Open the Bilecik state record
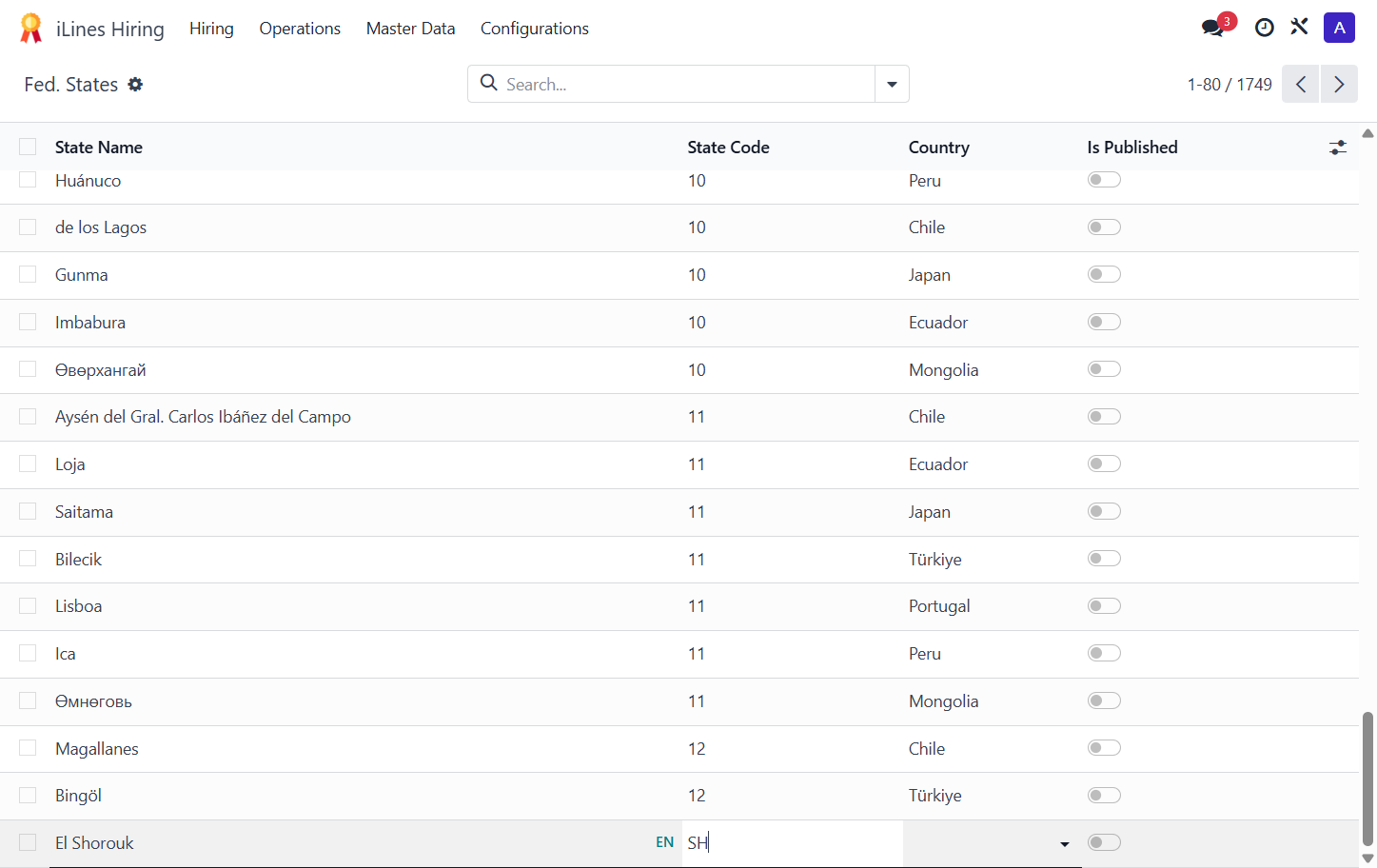Screen dimensions: 1377x868 coord(78,560)
